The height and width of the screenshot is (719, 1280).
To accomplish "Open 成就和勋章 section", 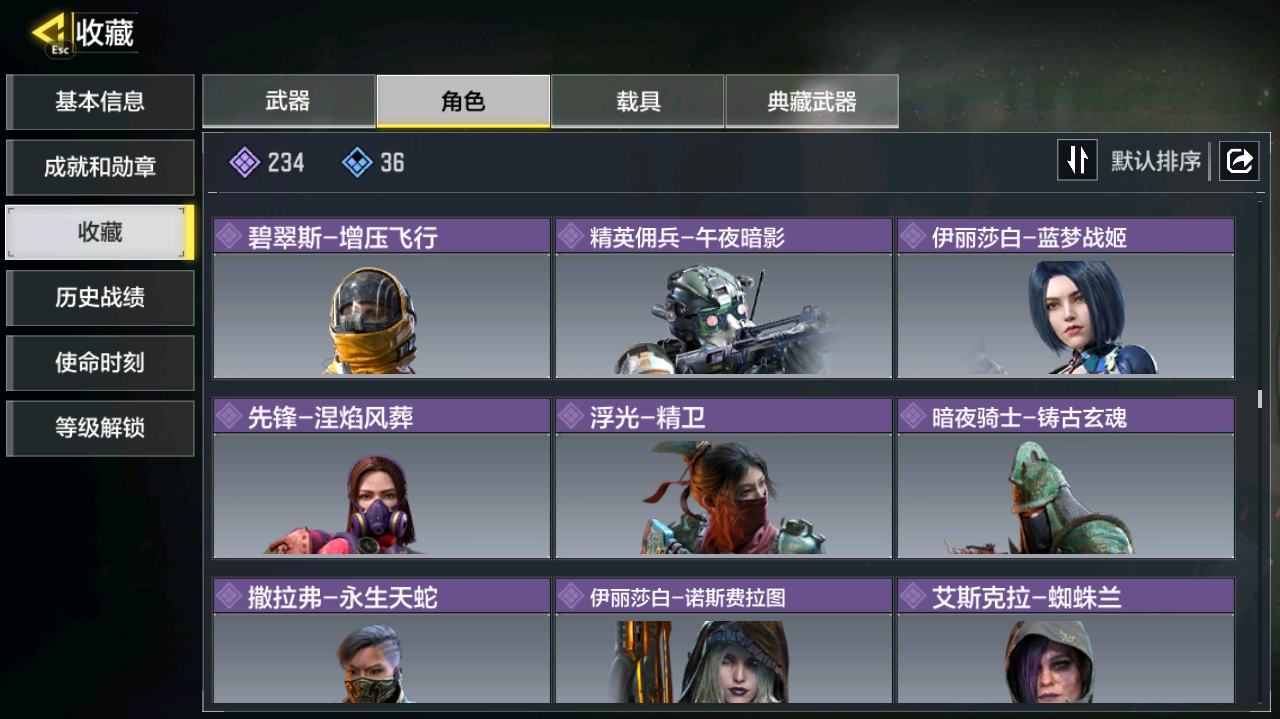I will pos(100,167).
